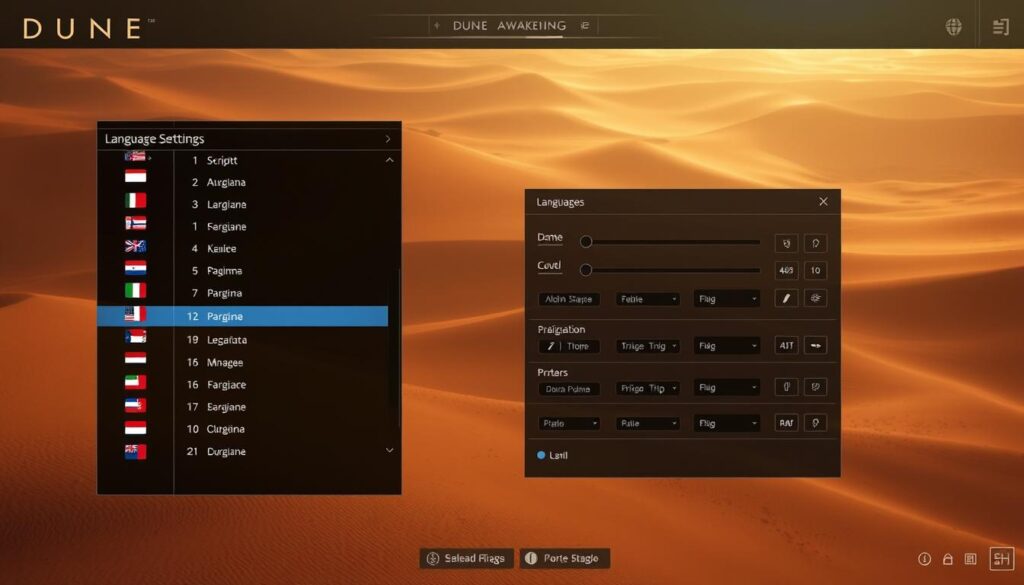Click the DUNE logo

pyautogui.click(x=84, y=29)
